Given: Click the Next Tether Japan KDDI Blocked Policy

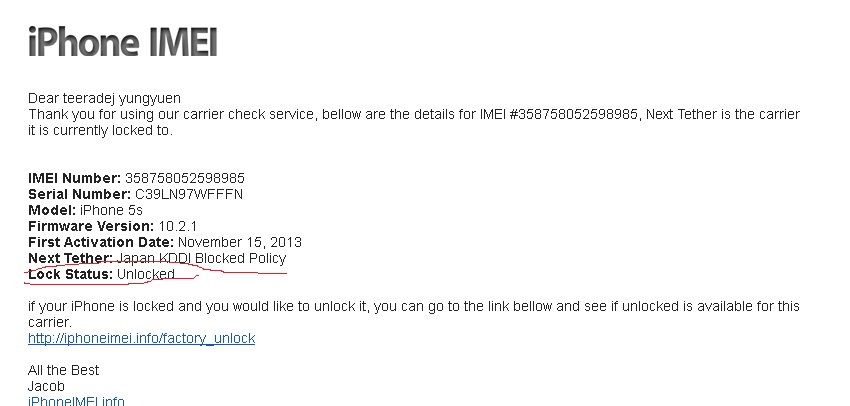Looking at the screenshot, I should pyautogui.click(x=201, y=258).
